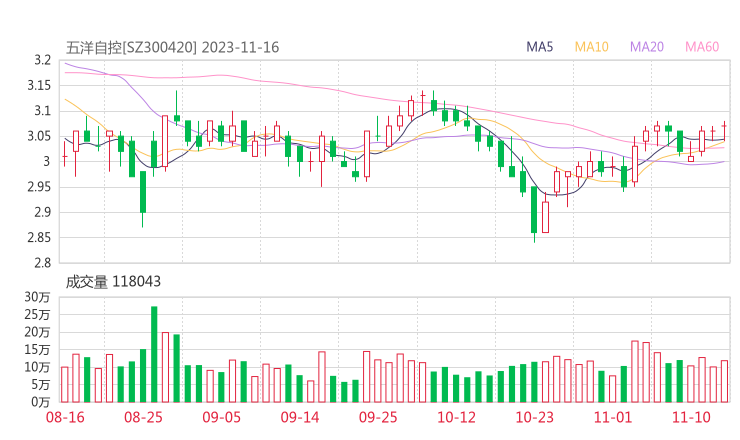Click the 30万 volume axis label

pyautogui.click(x=37, y=297)
